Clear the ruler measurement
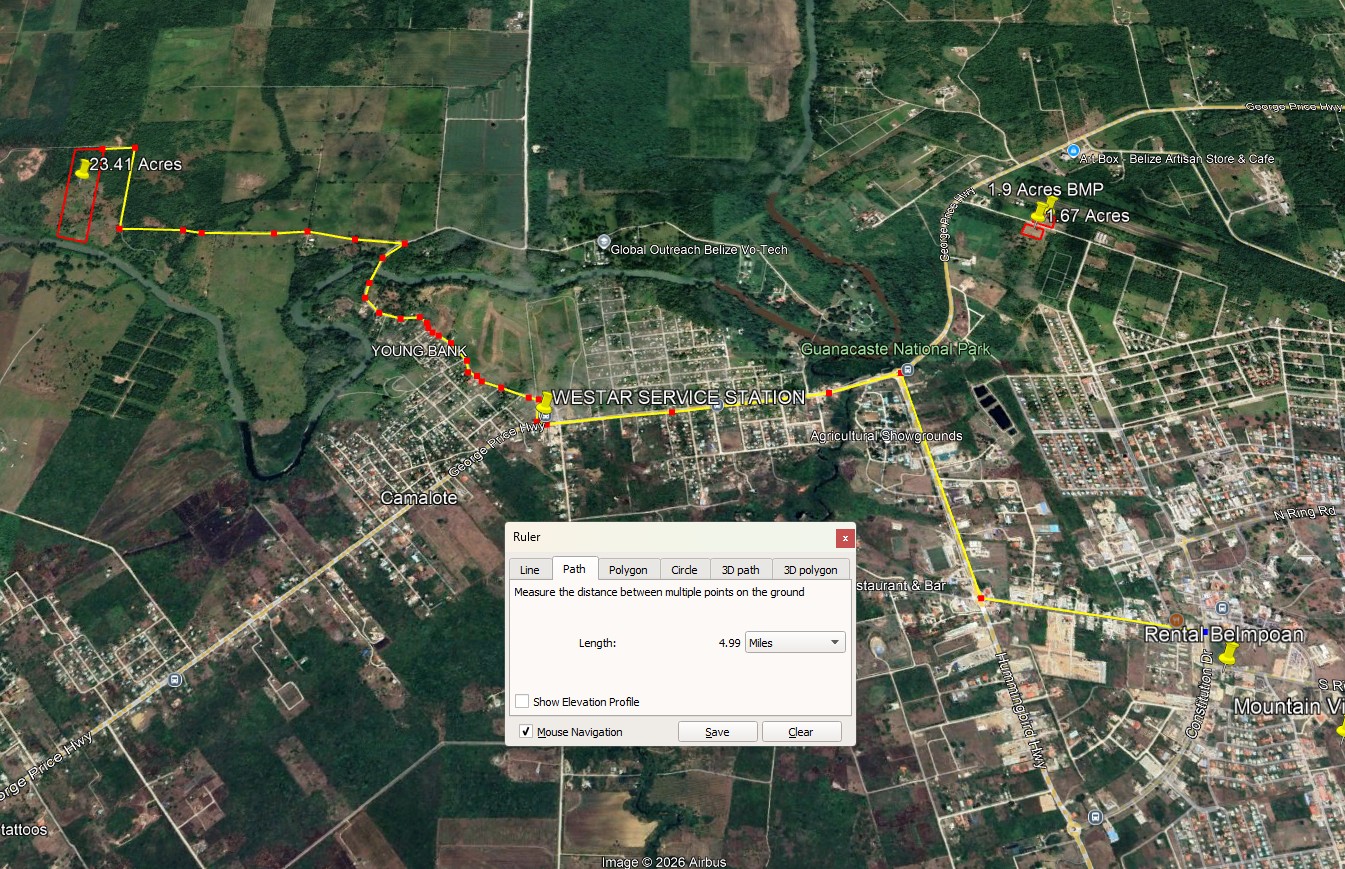 tap(801, 732)
